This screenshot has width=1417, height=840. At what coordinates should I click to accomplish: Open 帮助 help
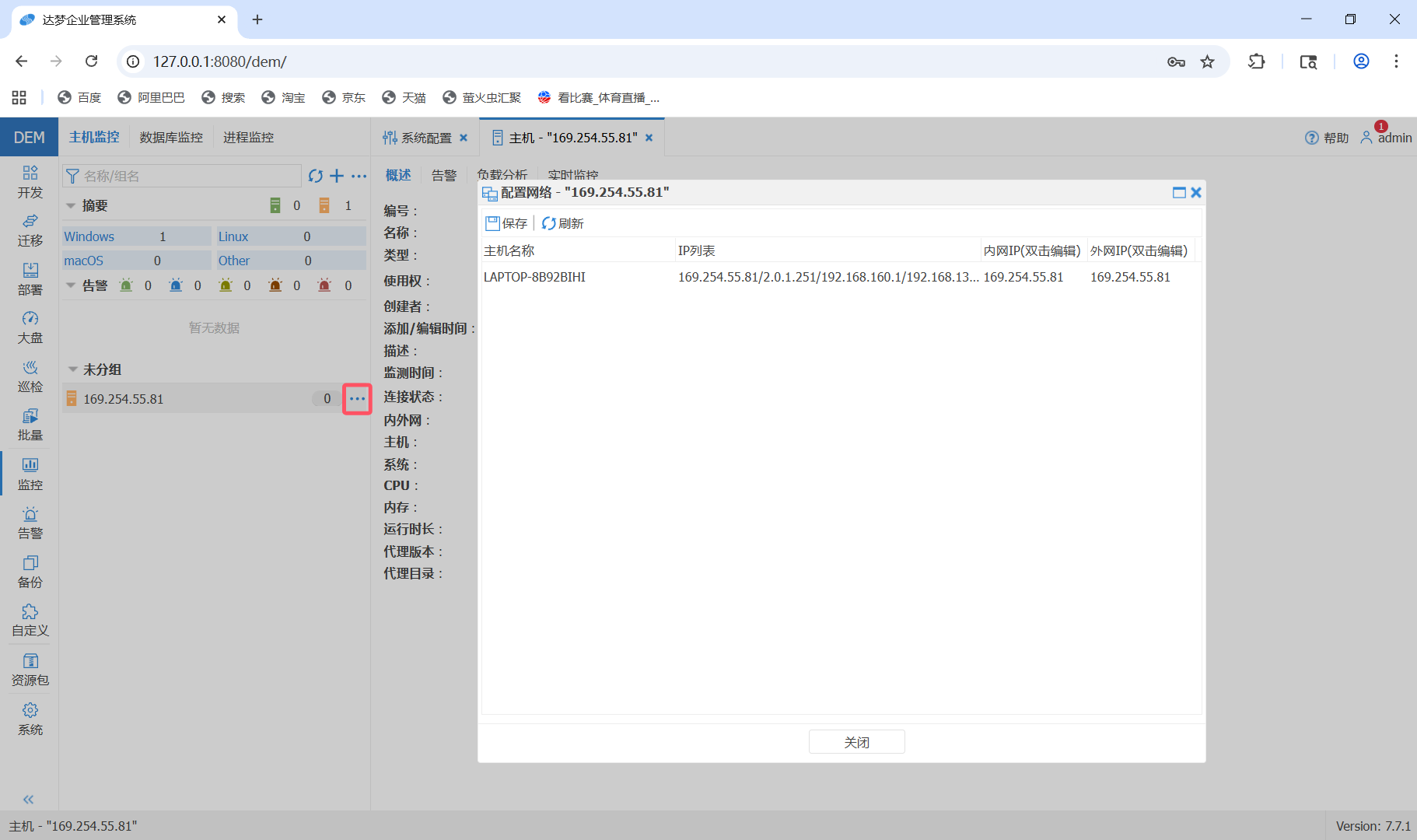click(1327, 138)
